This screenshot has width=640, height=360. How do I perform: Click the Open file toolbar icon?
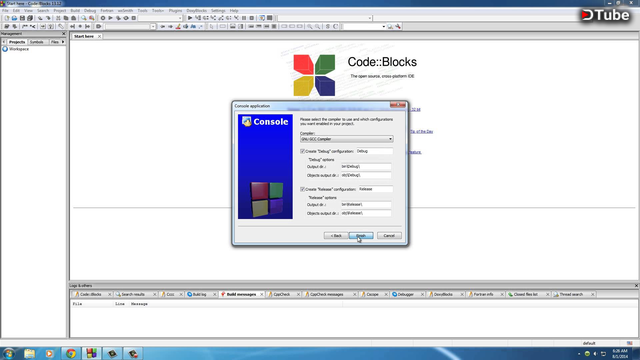pos(14,18)
